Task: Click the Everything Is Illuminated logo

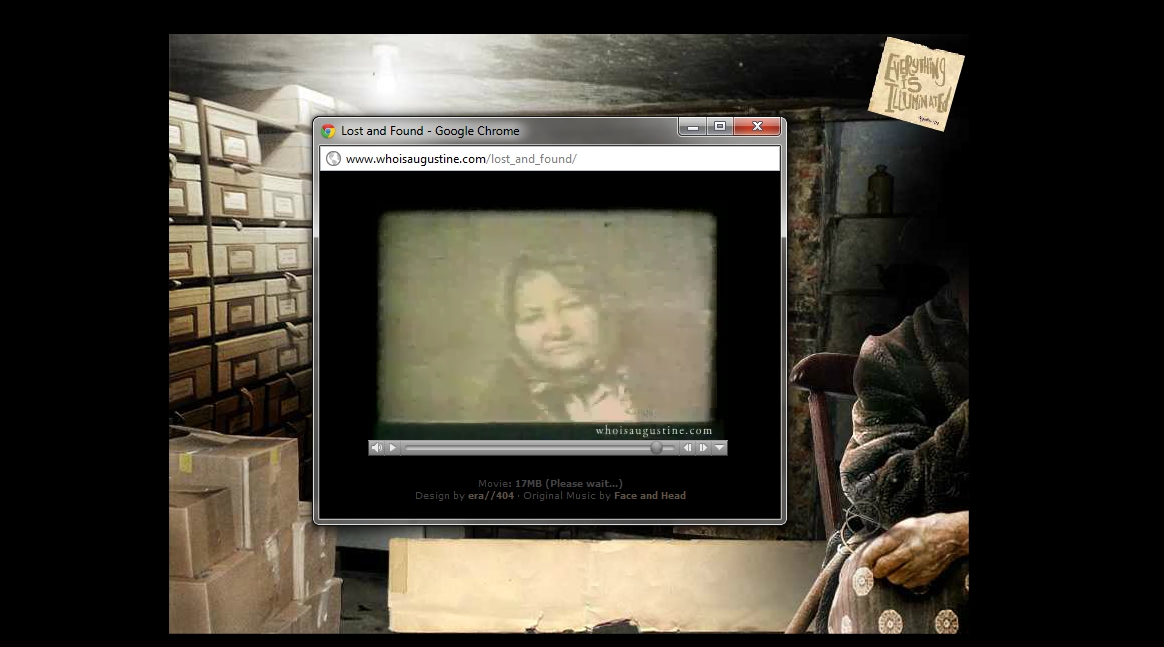Action: 915,84
